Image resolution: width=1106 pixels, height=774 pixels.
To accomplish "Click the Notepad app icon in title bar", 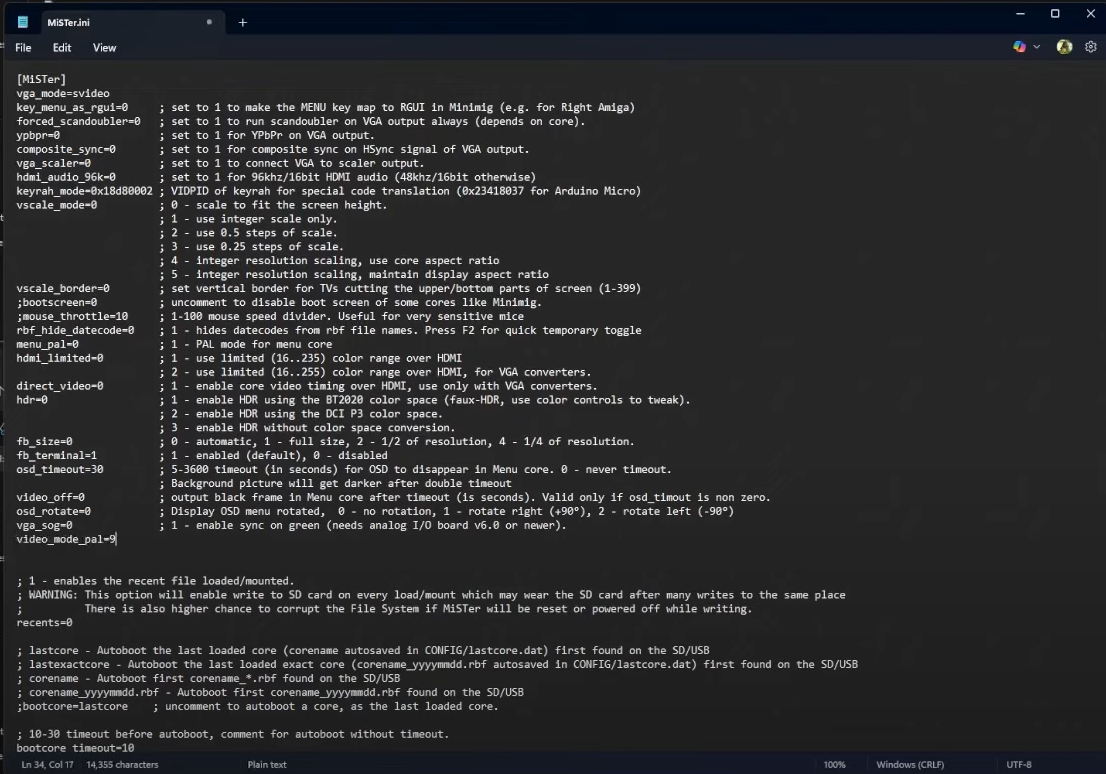I will coord(22,22).
